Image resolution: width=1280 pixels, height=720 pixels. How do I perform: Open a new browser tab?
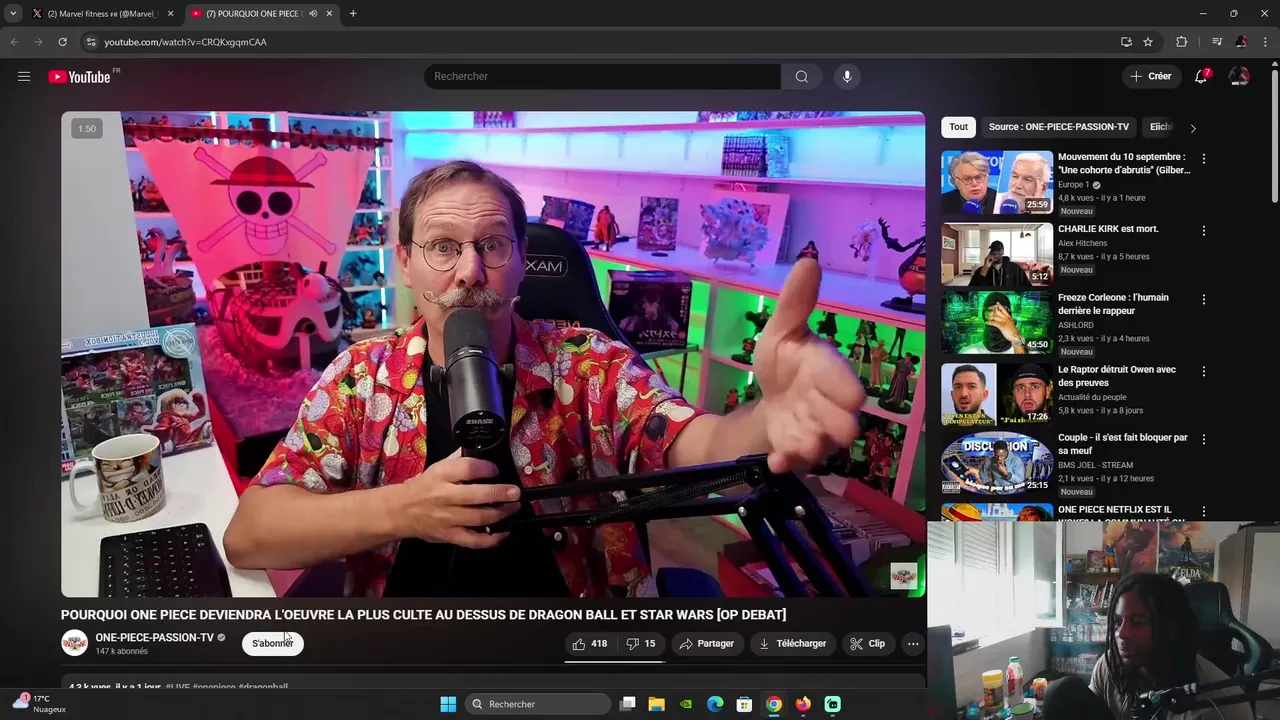(353, 14)
